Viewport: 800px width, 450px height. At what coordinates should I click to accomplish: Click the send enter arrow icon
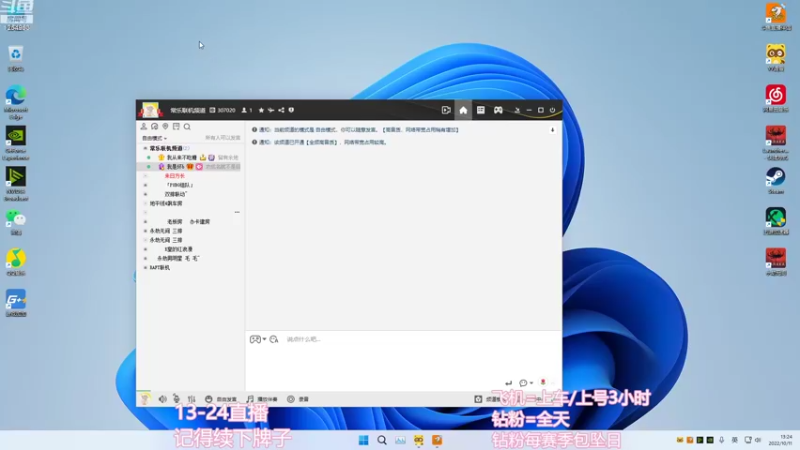pyautogui.click(x=508, y=383)
